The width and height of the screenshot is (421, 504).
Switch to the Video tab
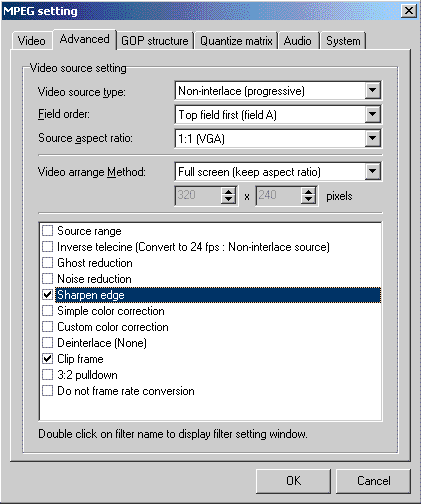[32, 41]
